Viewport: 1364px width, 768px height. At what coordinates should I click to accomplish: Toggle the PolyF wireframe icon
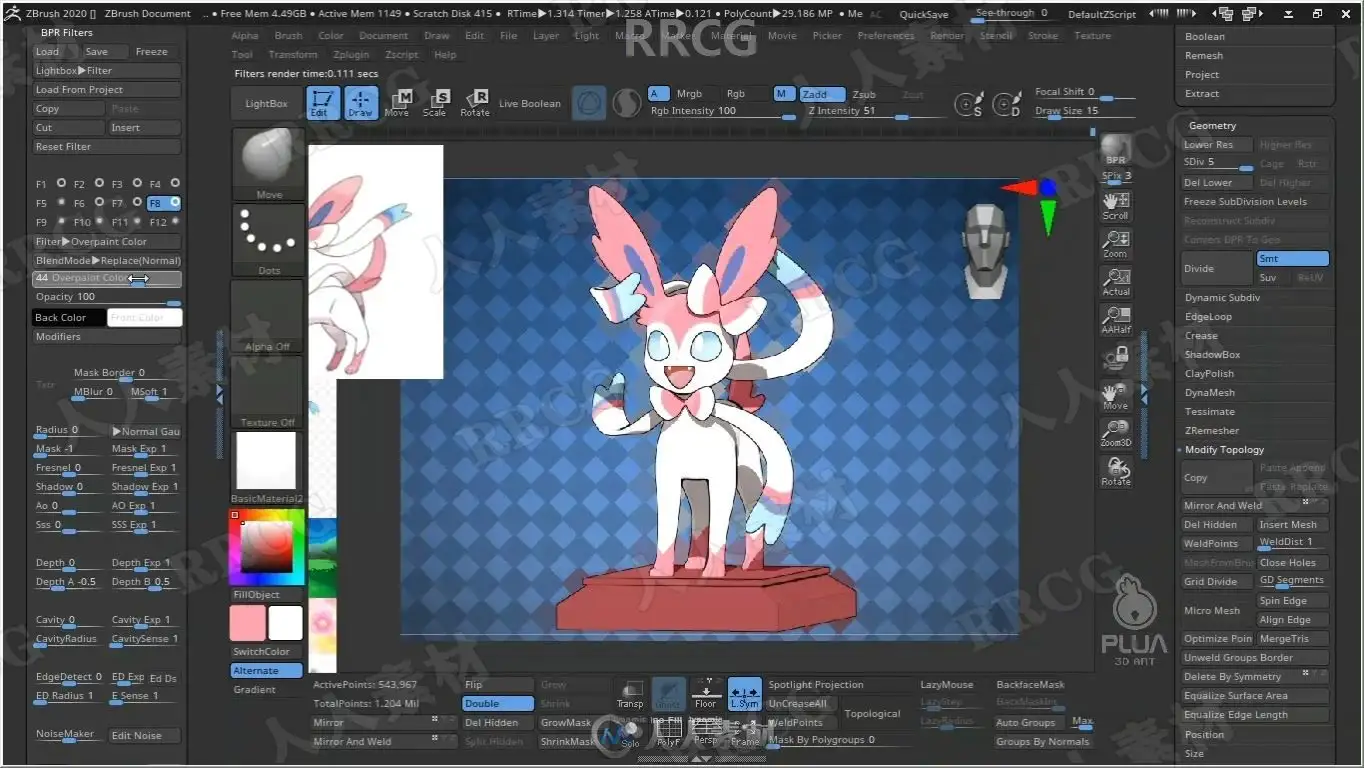pyautogui.click(x=668, y=733)
